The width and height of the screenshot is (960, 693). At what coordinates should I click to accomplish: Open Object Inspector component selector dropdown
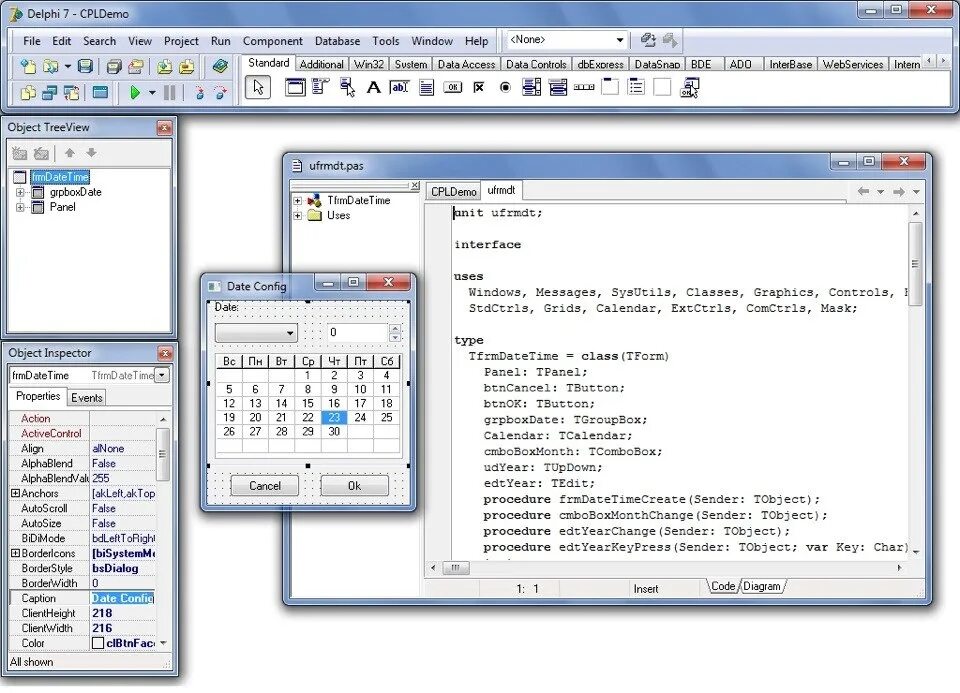162,375
